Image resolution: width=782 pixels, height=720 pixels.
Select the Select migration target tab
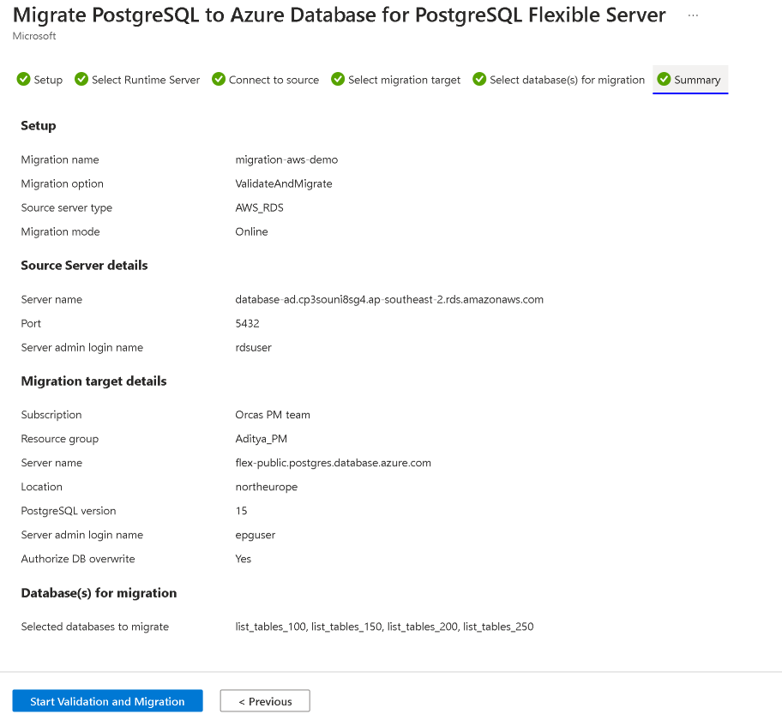tap(396, 80)
